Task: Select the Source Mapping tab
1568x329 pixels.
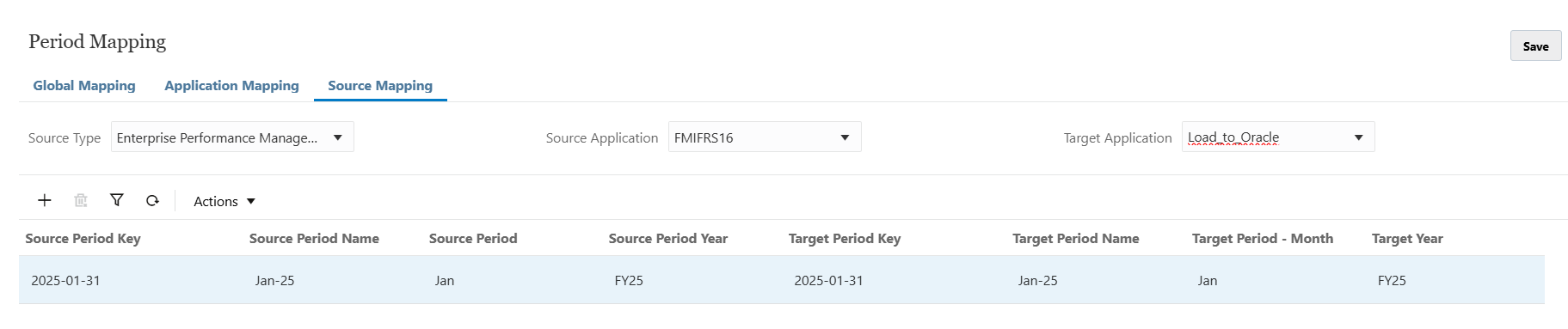Action: tap(380, 85)
